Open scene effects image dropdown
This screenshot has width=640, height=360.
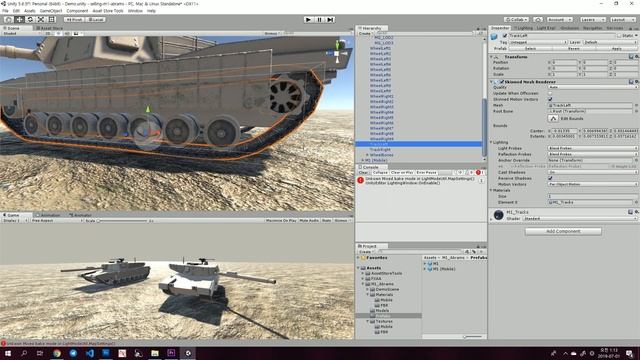tap(77, 33)
